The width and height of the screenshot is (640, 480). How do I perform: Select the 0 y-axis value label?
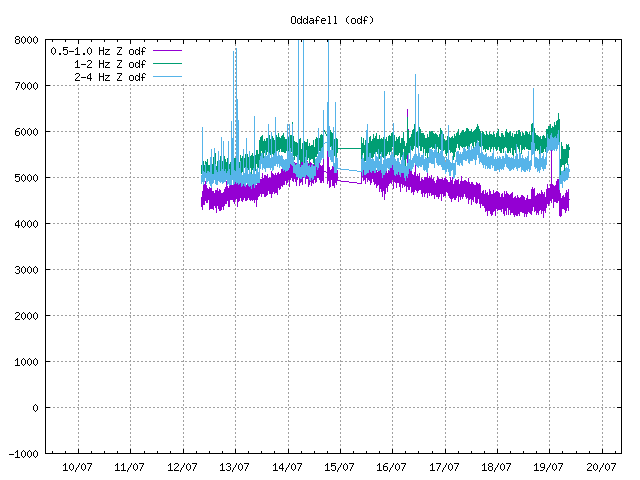point(34,408)
